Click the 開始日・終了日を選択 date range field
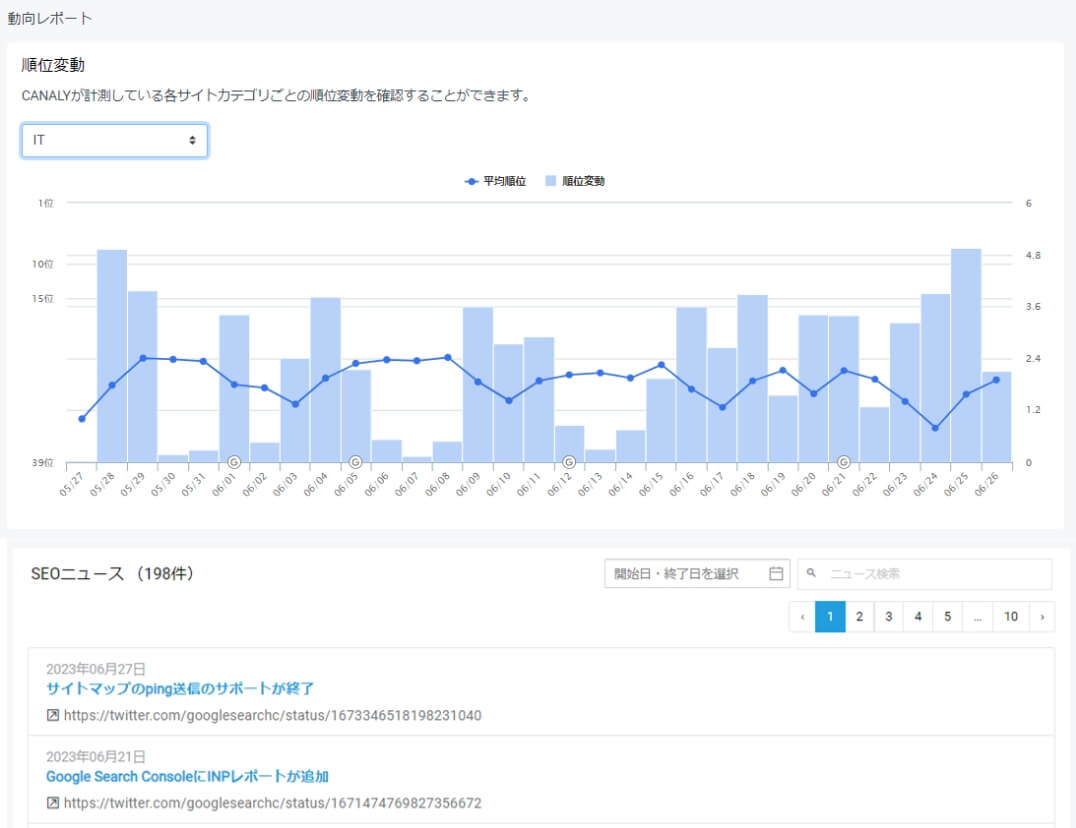This screenshot has height=828, width=1076. (x=680, y=573)
